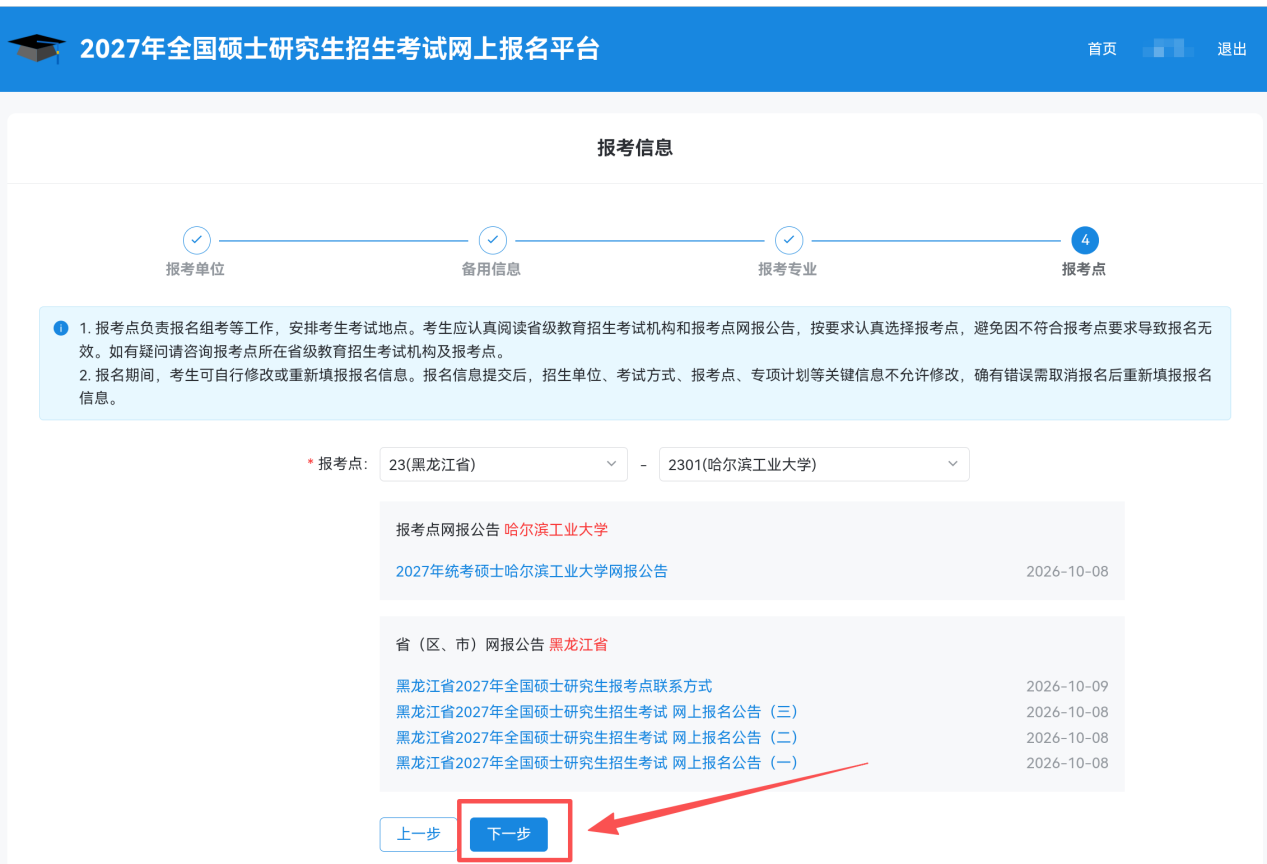Click the 省（区、市）网报公告 heading text
The image size is (1267, 864).
point(470,644)
